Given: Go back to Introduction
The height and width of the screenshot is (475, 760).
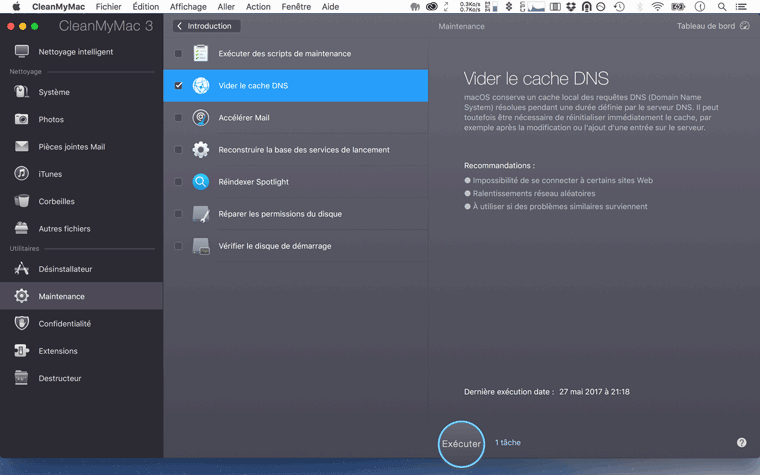Looking at the screenshot, I should pyautogui.click(x=206, y=26).
